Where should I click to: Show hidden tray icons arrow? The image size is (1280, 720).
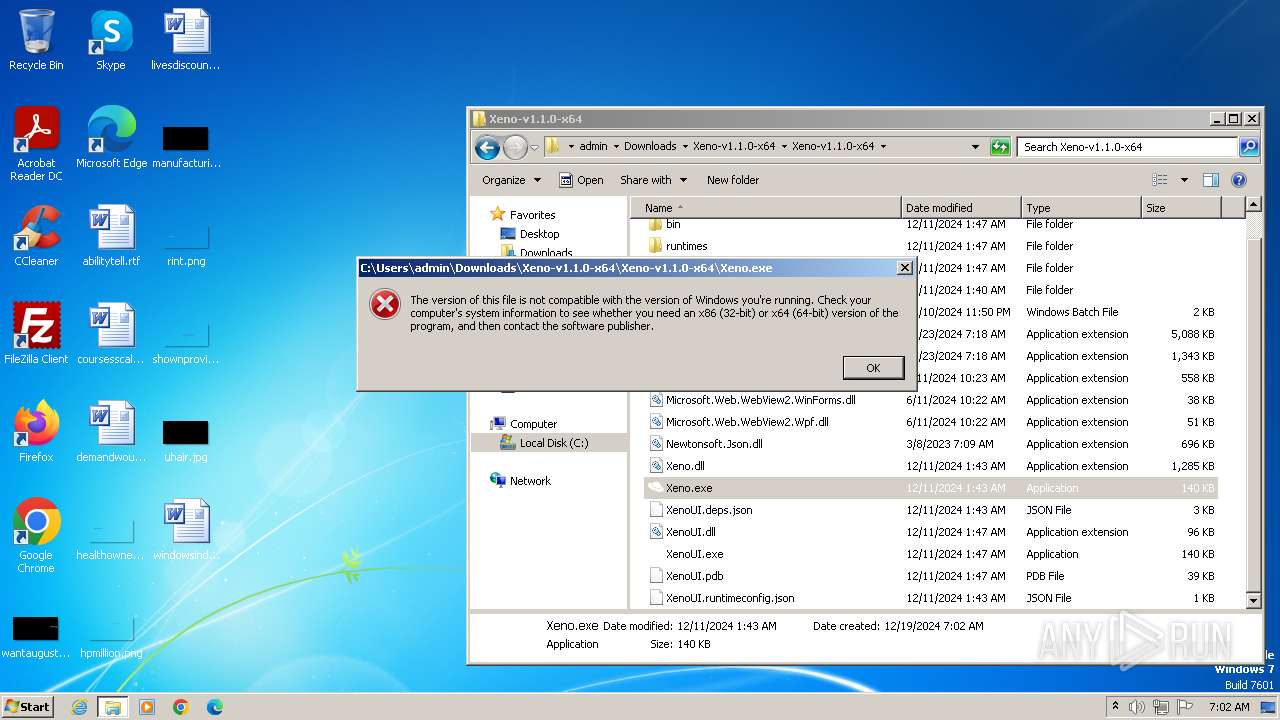(1115, 707)
